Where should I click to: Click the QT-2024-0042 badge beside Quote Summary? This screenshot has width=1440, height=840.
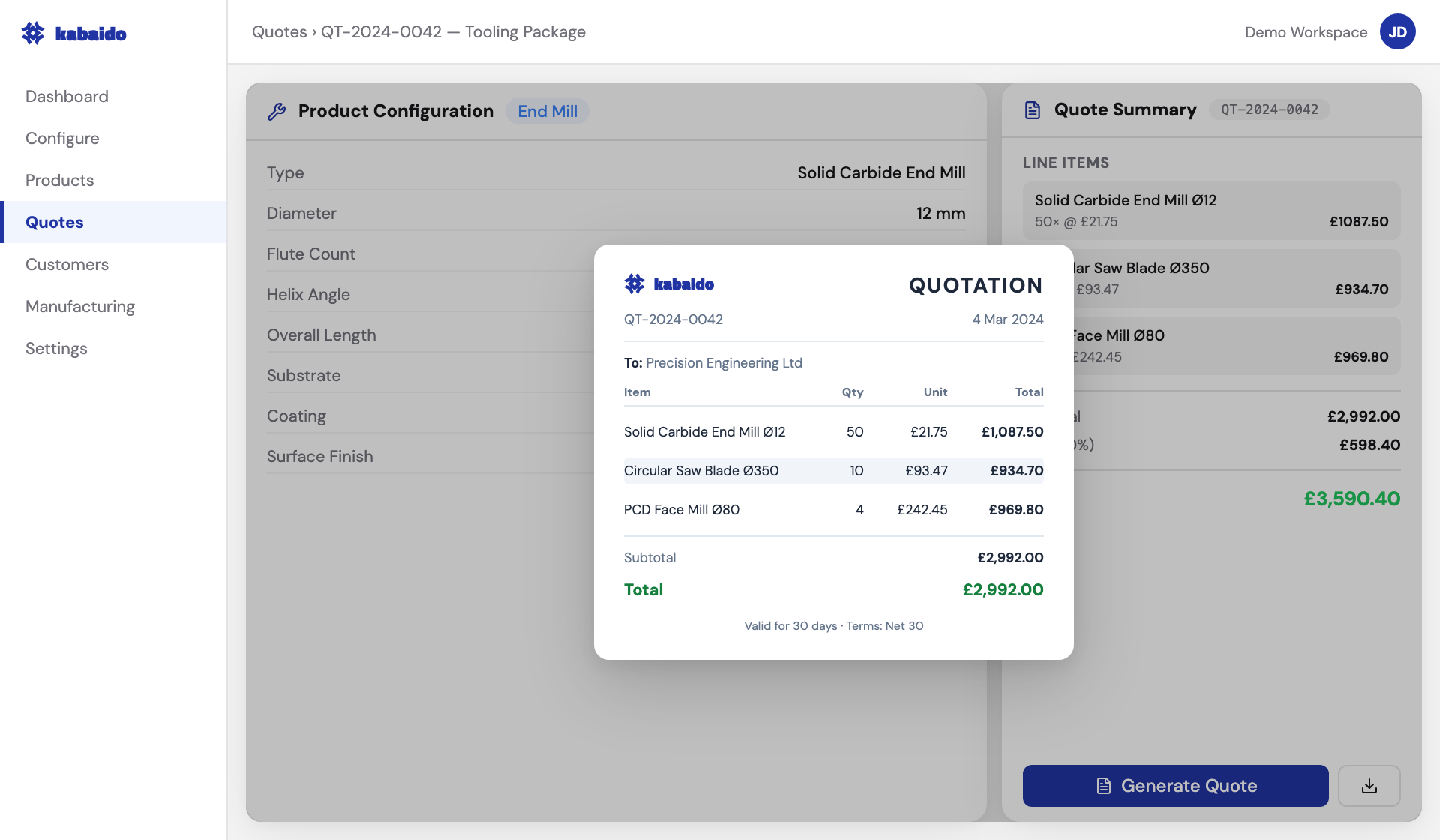click(1270, 109)
